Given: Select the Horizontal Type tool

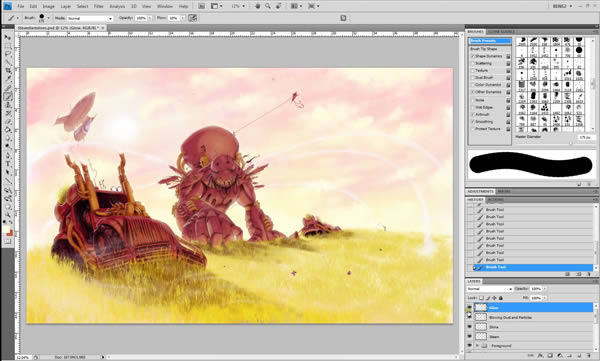Looking at the screenshot, I should (x=7, y=164).
